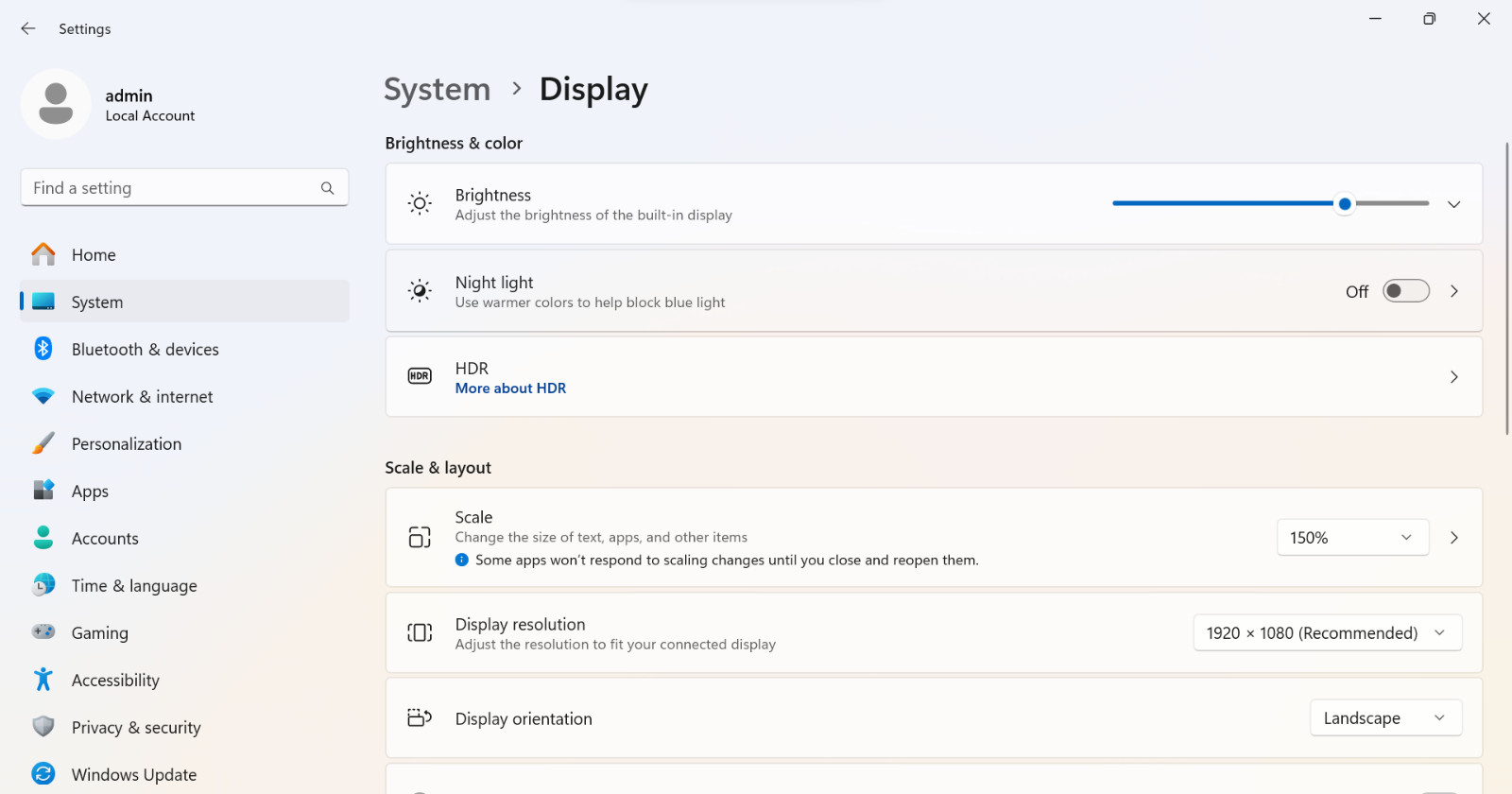
Task: Click the Find a setting search box
Action: pos(184,188)
